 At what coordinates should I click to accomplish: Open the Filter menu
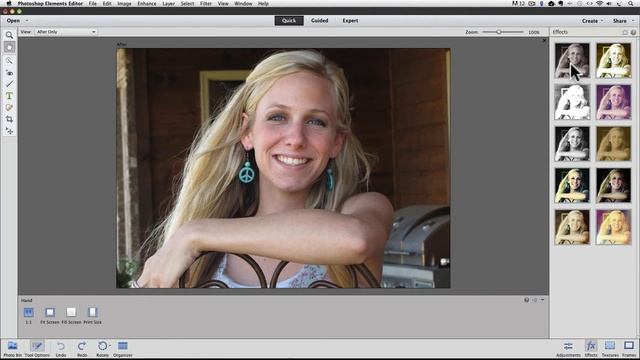point(206,3)
